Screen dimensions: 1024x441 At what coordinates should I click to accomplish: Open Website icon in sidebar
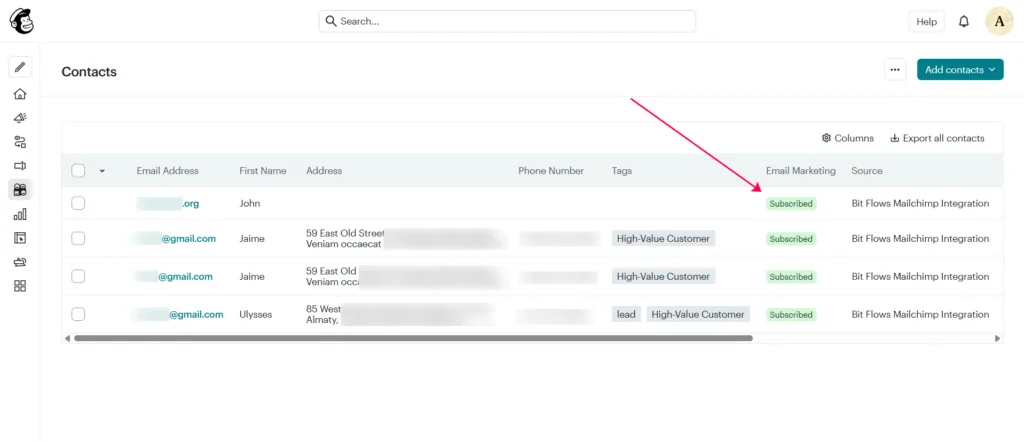[x=20, y=238]
